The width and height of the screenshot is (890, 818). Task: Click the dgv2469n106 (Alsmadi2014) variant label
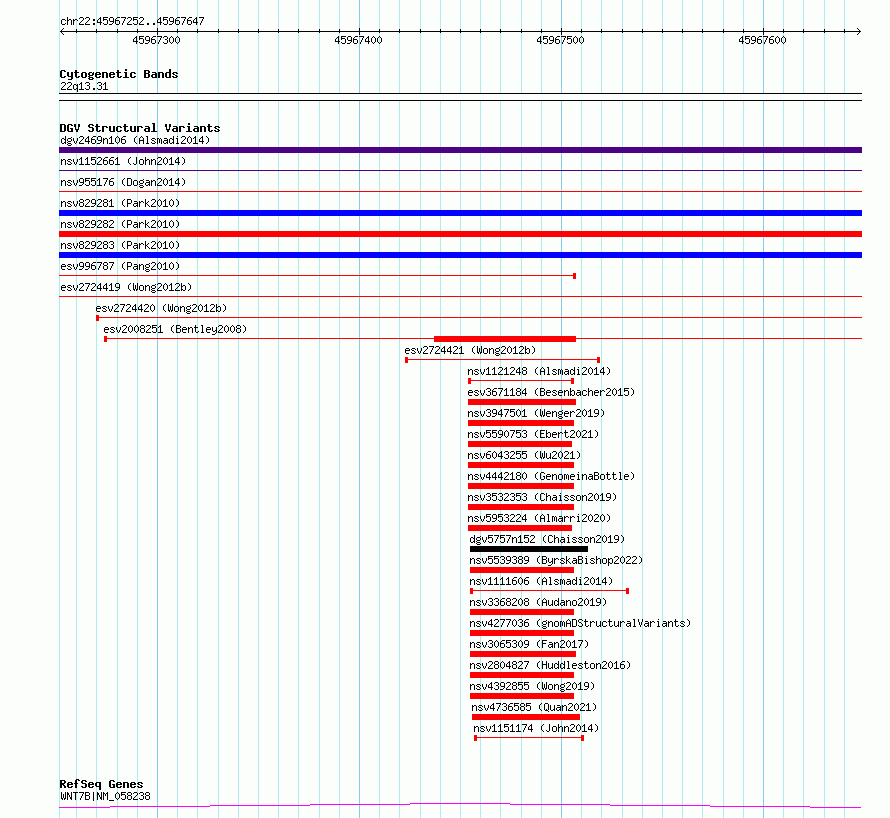click(135, 140)
